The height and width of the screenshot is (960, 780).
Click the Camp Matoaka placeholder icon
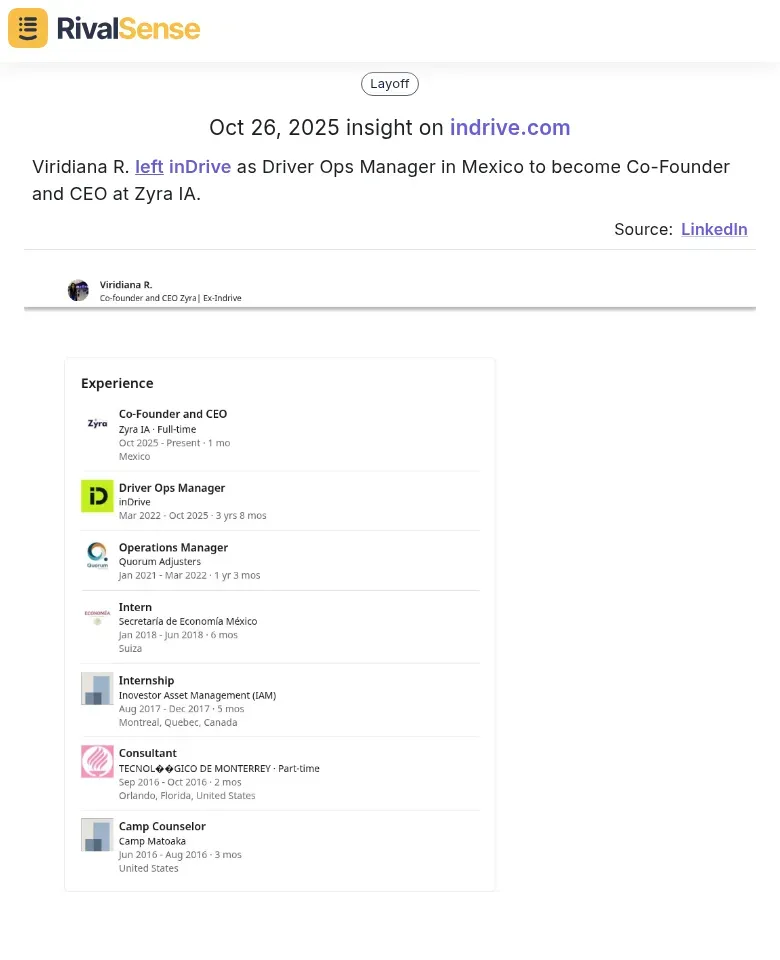[97, 834]
